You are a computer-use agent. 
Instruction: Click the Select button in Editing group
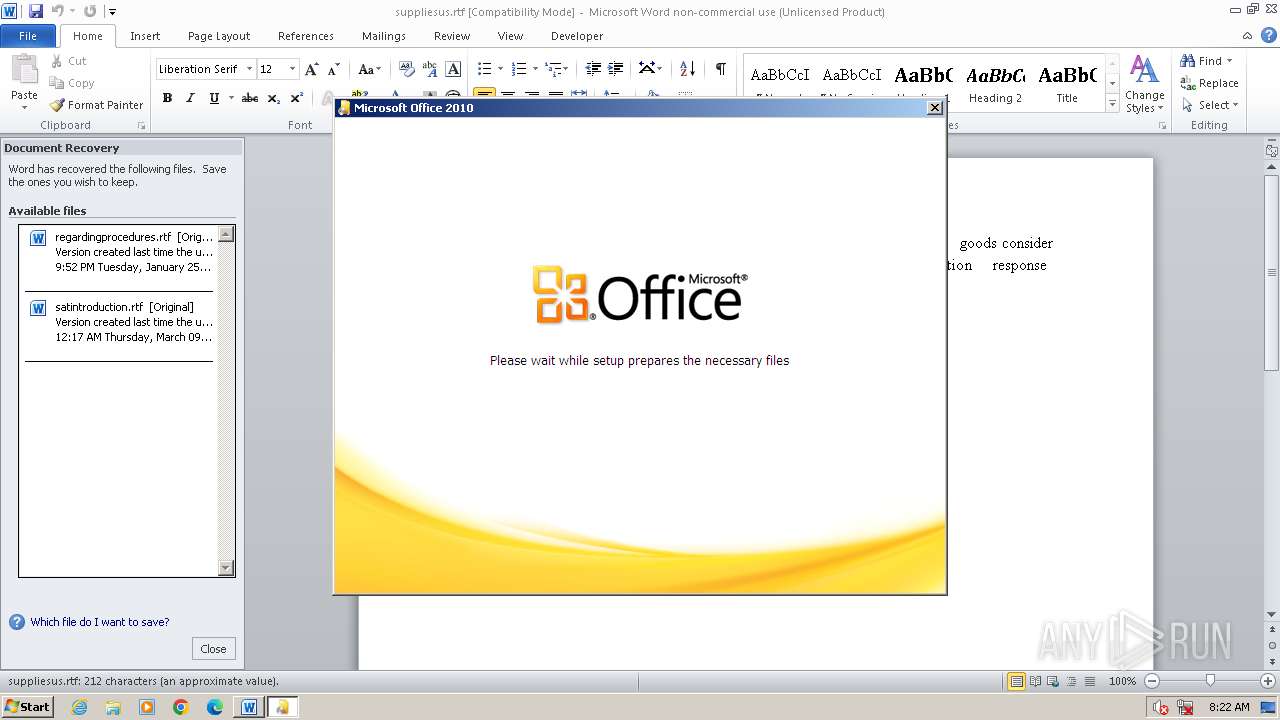pyautogui.click(x=1210, y=105)
